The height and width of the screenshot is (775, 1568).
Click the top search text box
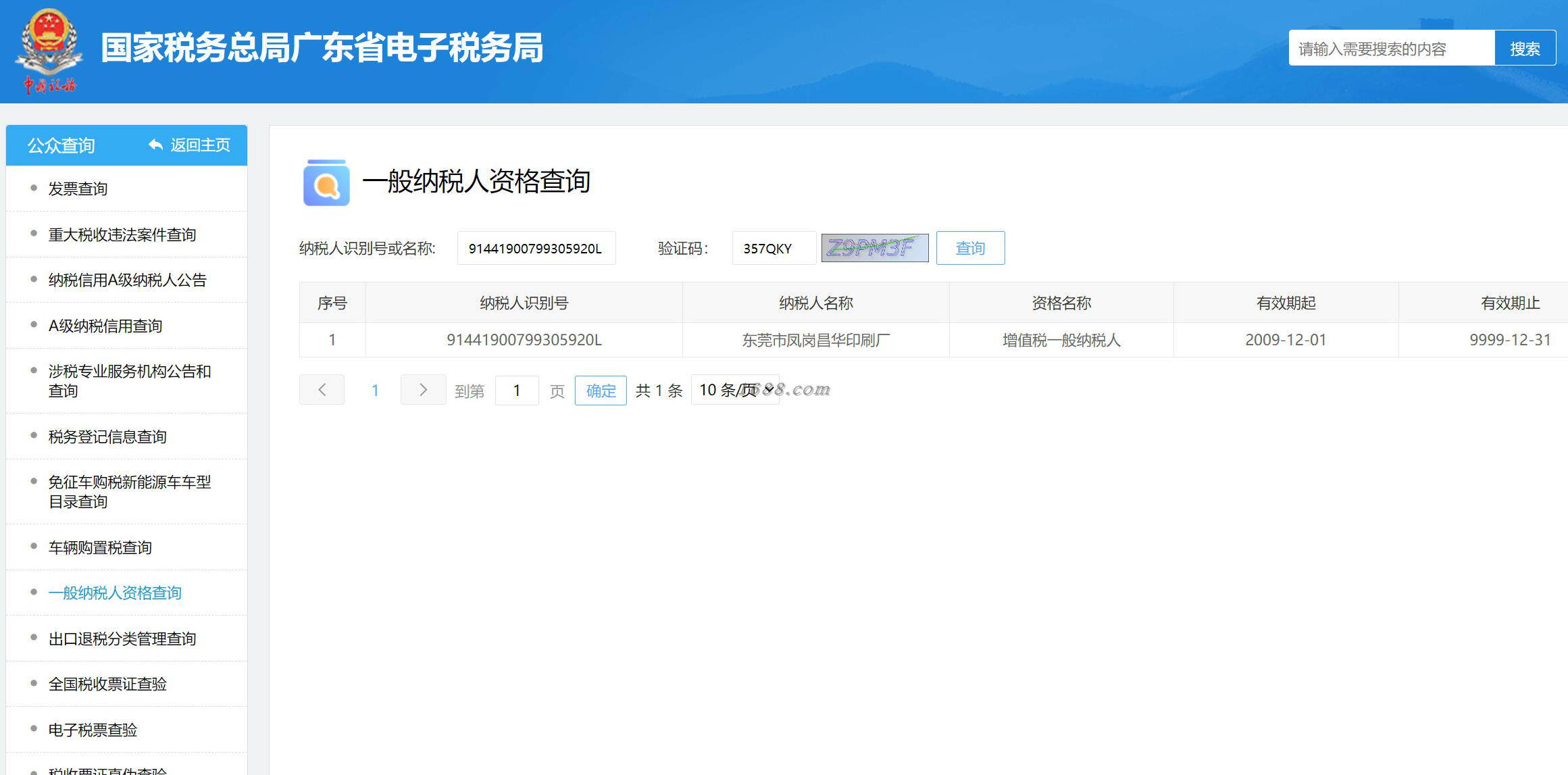pos(1390,49)
